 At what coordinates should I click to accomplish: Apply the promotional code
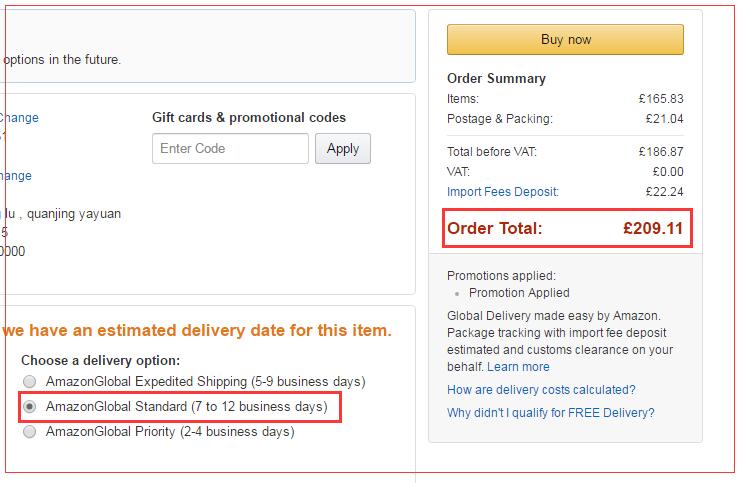343,148
